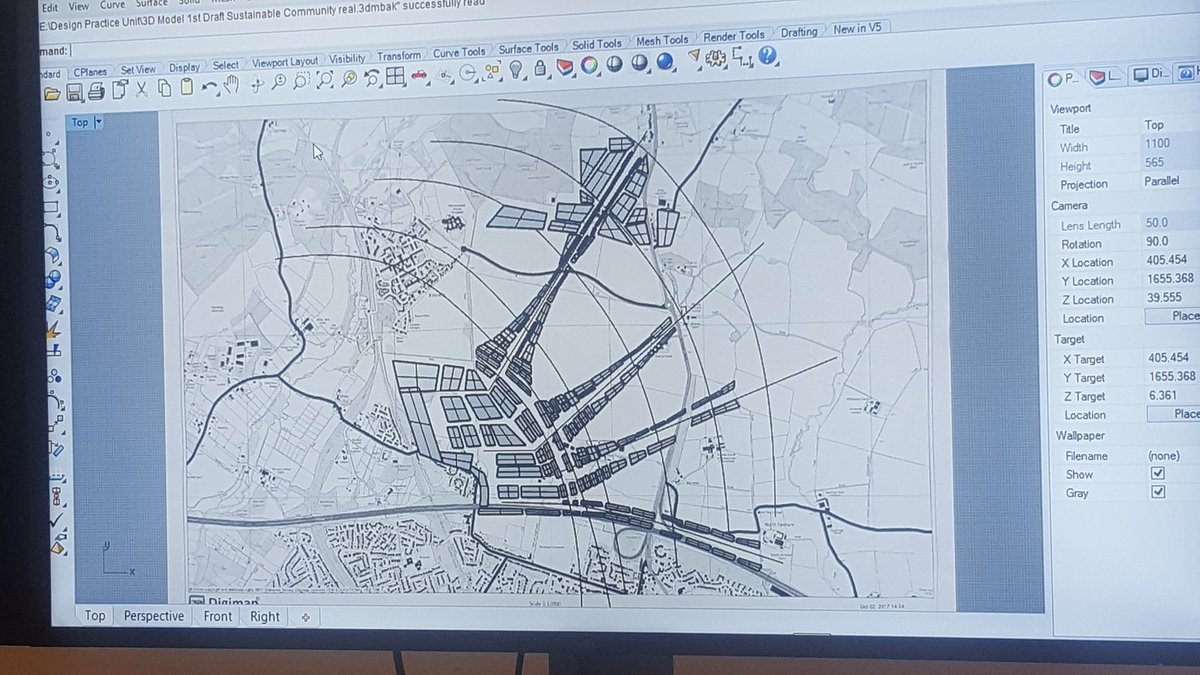Image resolution: width=1200 pixels, height=675 pixels.
Task: Switch to the Front viewport tab
Action: point(217,617)
